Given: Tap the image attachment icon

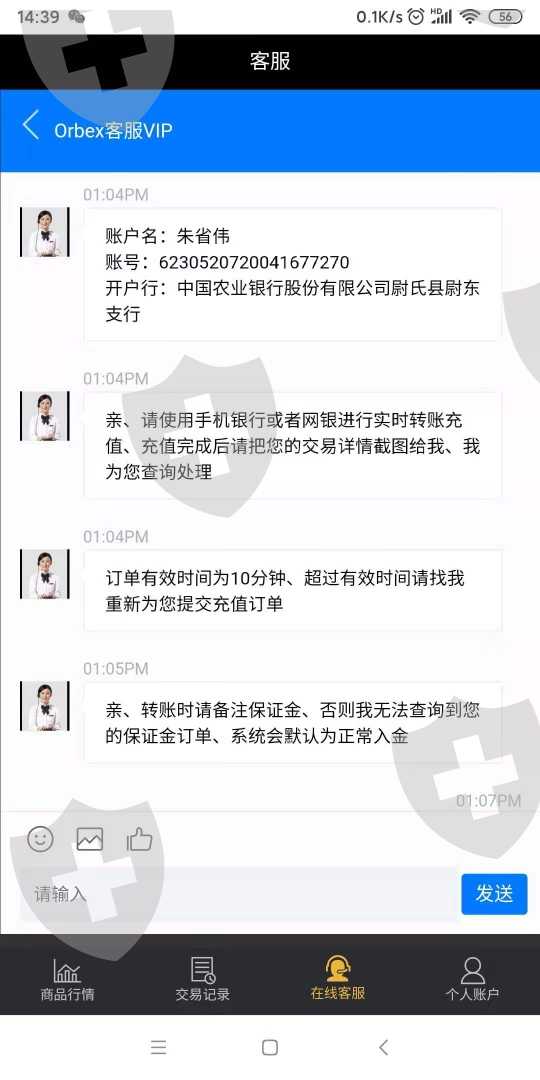Looking at the screenshot, I should coord(90,839).
